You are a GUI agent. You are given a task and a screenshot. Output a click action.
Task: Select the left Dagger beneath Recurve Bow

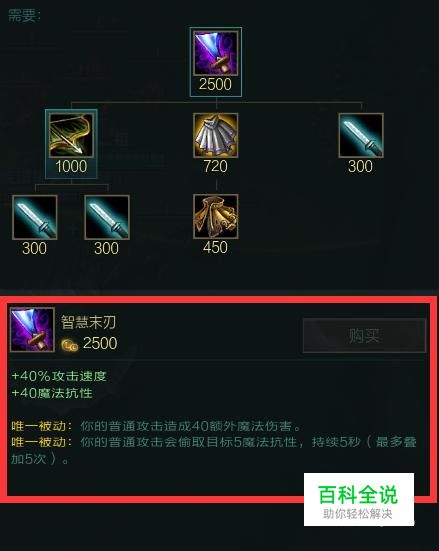tap(34, 217)
